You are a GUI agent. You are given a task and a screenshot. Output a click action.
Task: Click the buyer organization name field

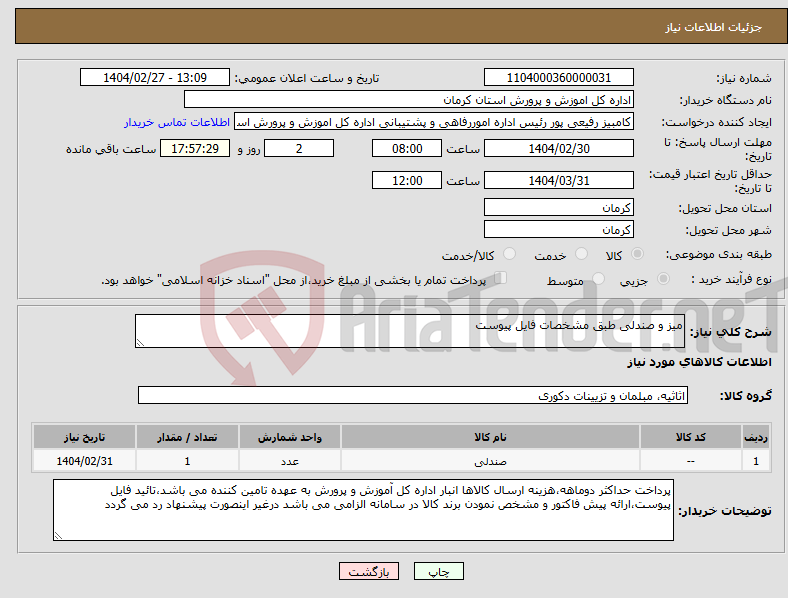point(409,99)
